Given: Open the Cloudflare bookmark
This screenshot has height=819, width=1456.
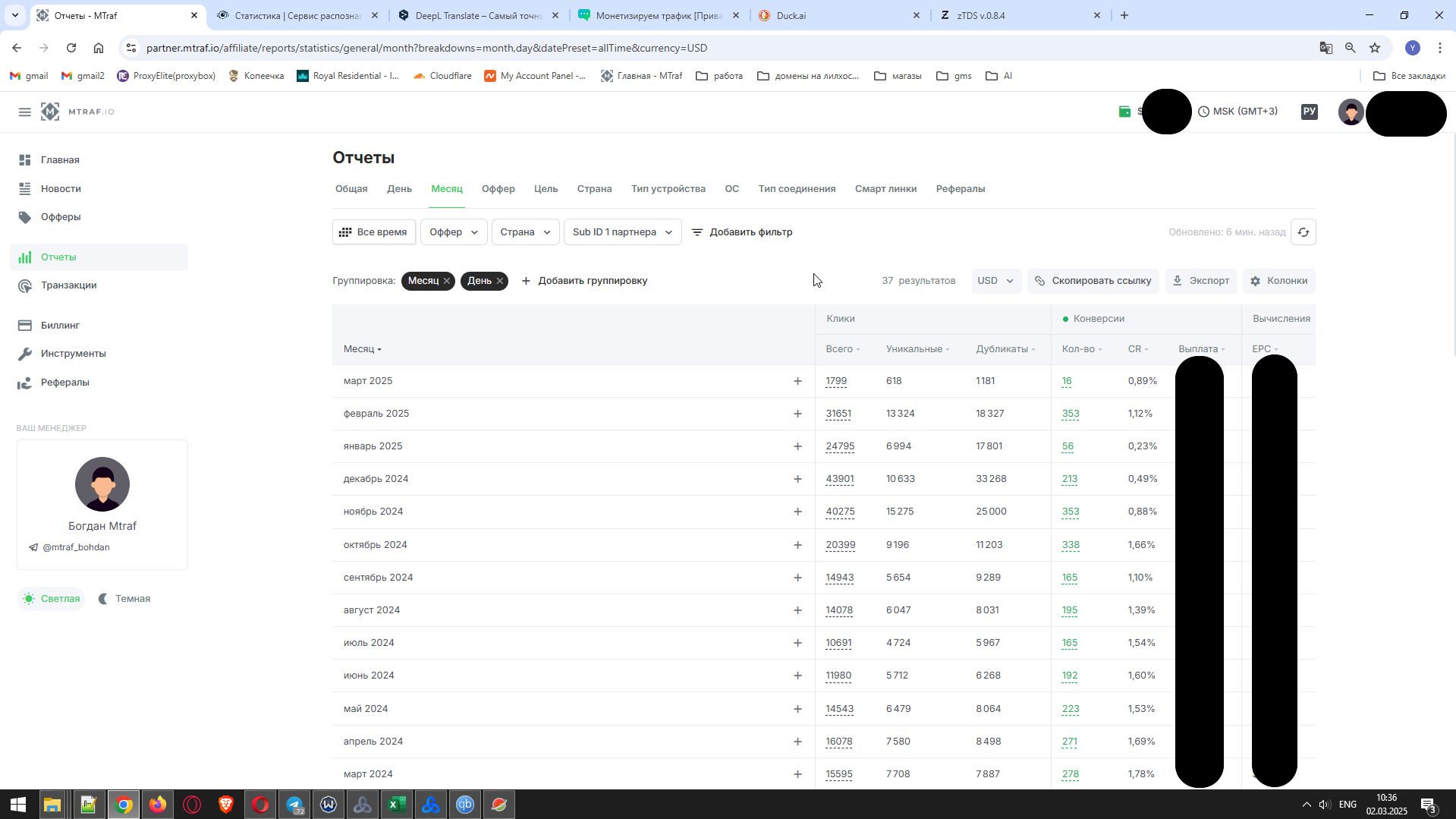Looking at the screenshot, I should click(442, 76).
